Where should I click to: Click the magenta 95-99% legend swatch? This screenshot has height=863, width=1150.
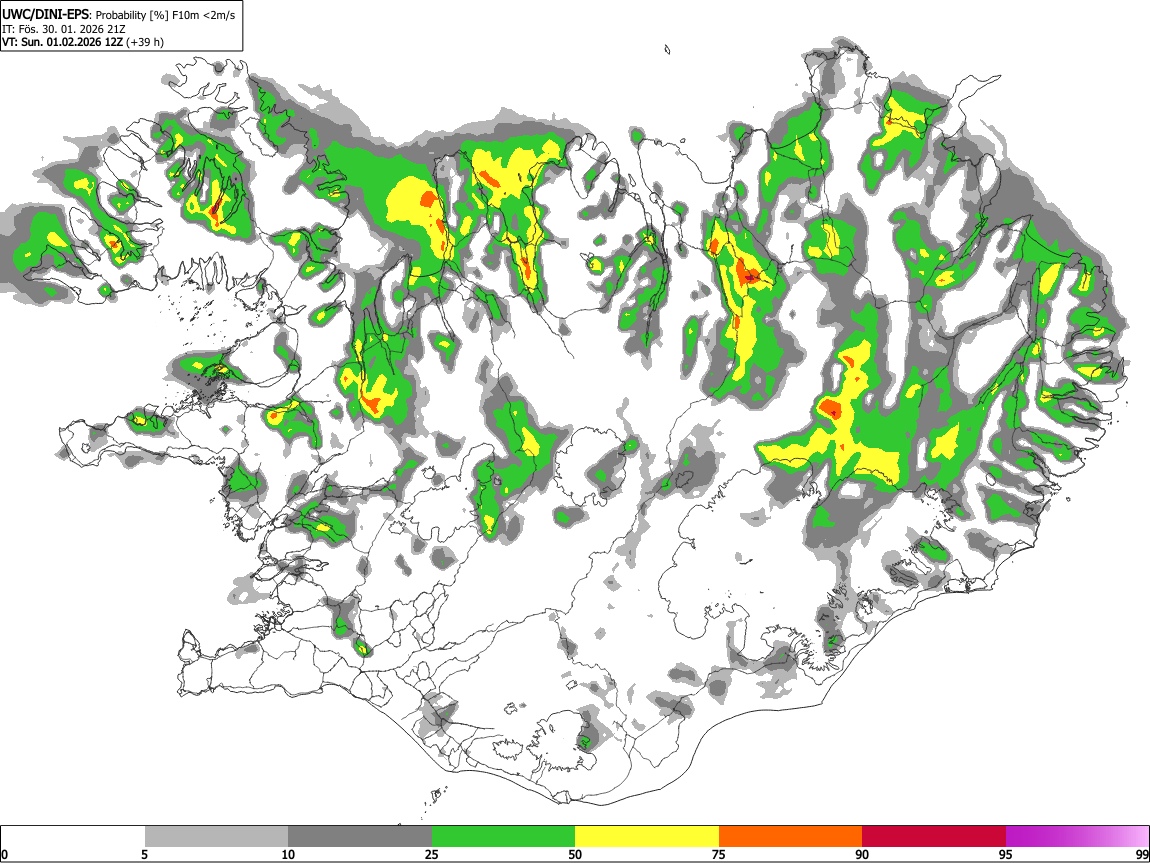tap(1077, 837)
